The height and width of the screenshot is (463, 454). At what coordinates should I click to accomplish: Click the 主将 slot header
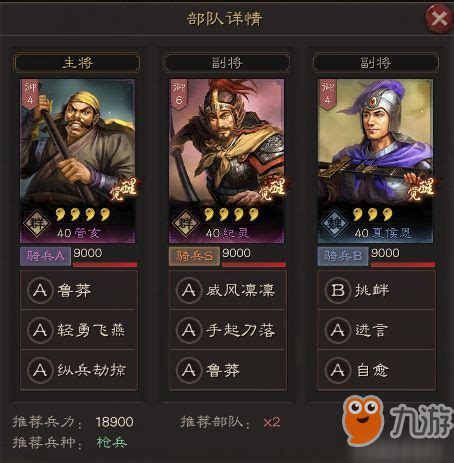click(x=77, y=62)
